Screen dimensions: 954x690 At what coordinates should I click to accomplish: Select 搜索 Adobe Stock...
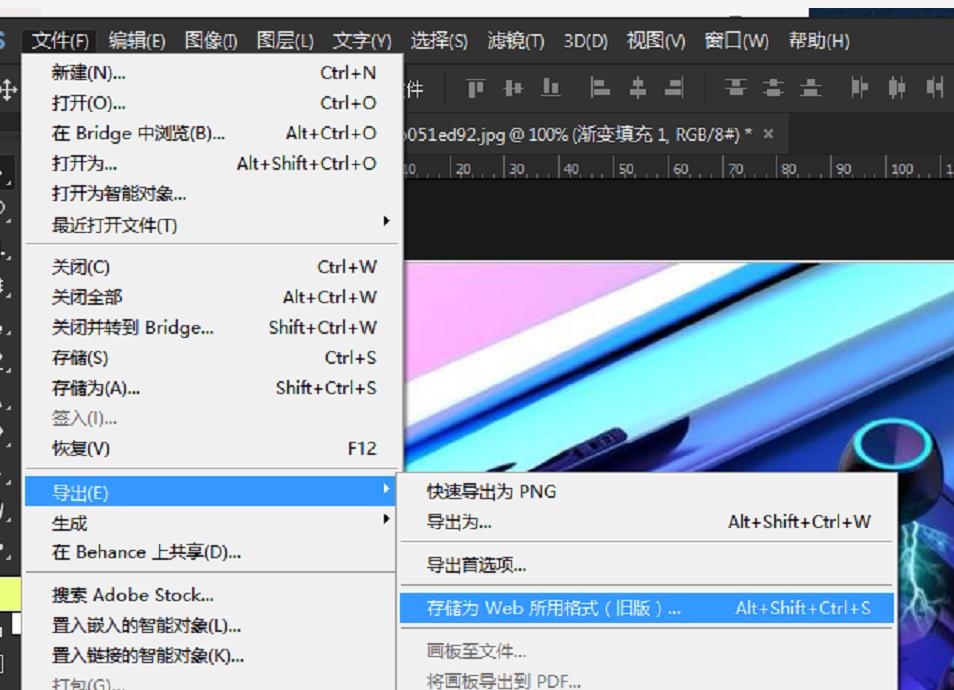[211, 595]
